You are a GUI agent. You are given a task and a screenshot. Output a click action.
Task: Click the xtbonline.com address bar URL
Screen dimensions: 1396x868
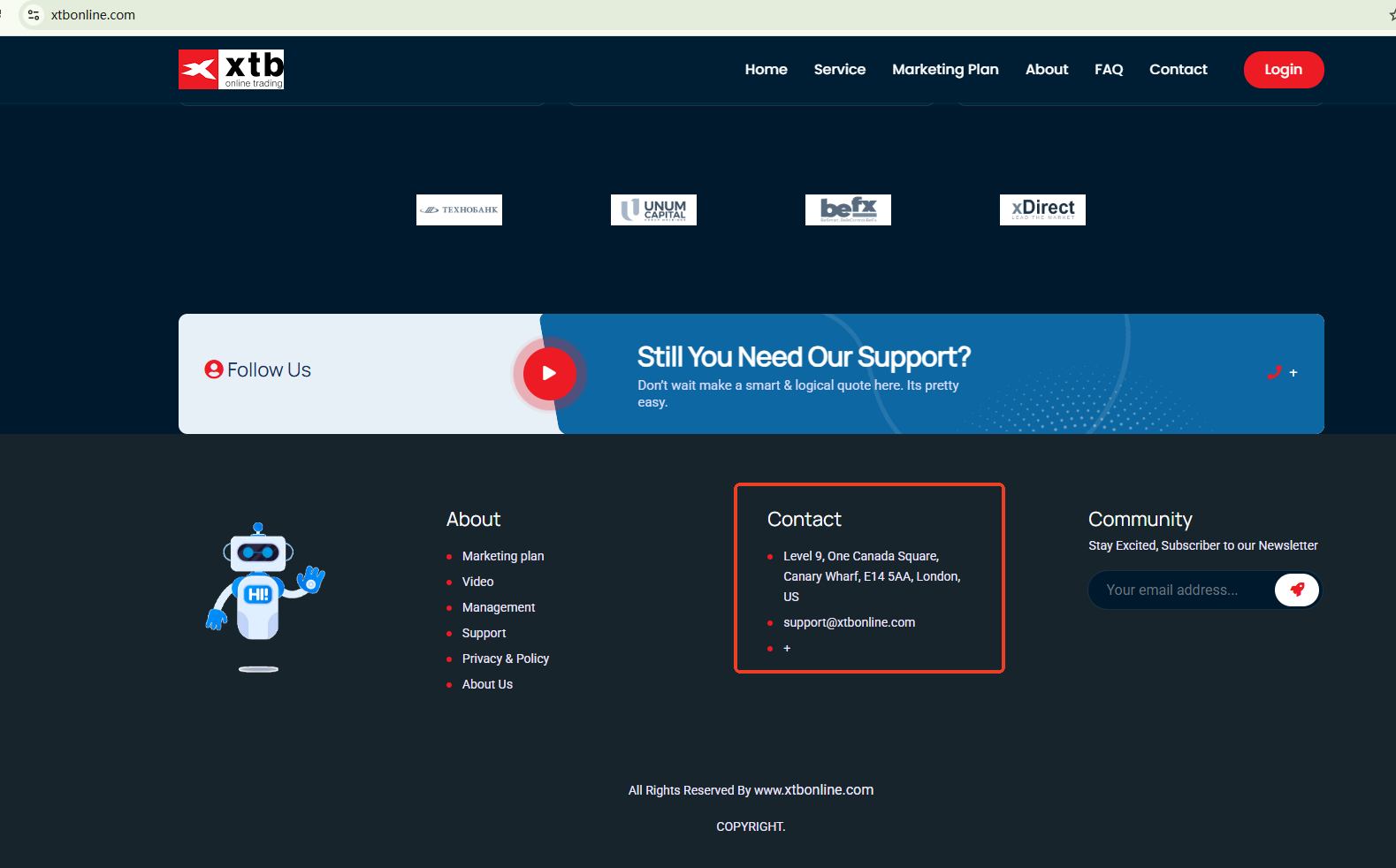pos(93,15)
